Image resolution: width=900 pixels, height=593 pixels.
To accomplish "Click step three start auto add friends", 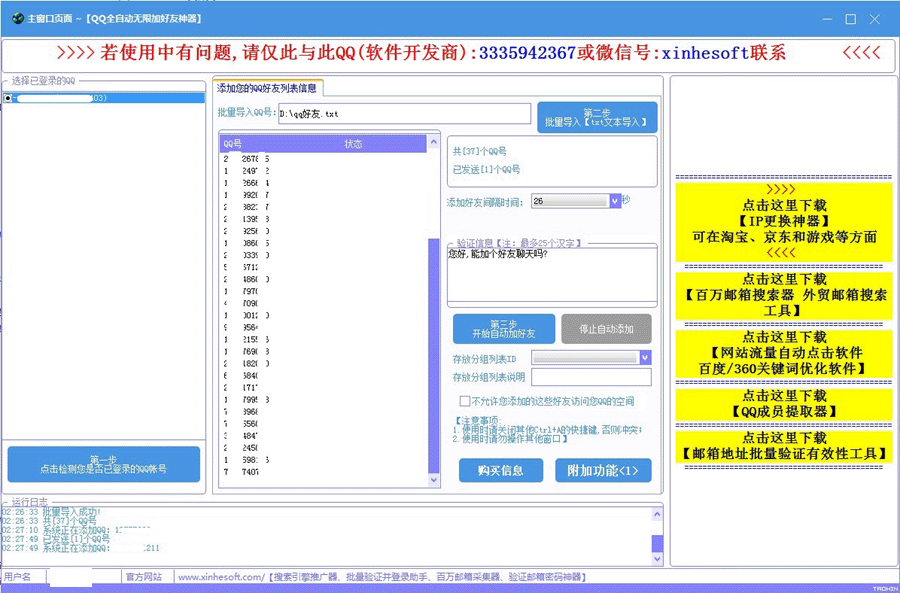I will (504, 329).
